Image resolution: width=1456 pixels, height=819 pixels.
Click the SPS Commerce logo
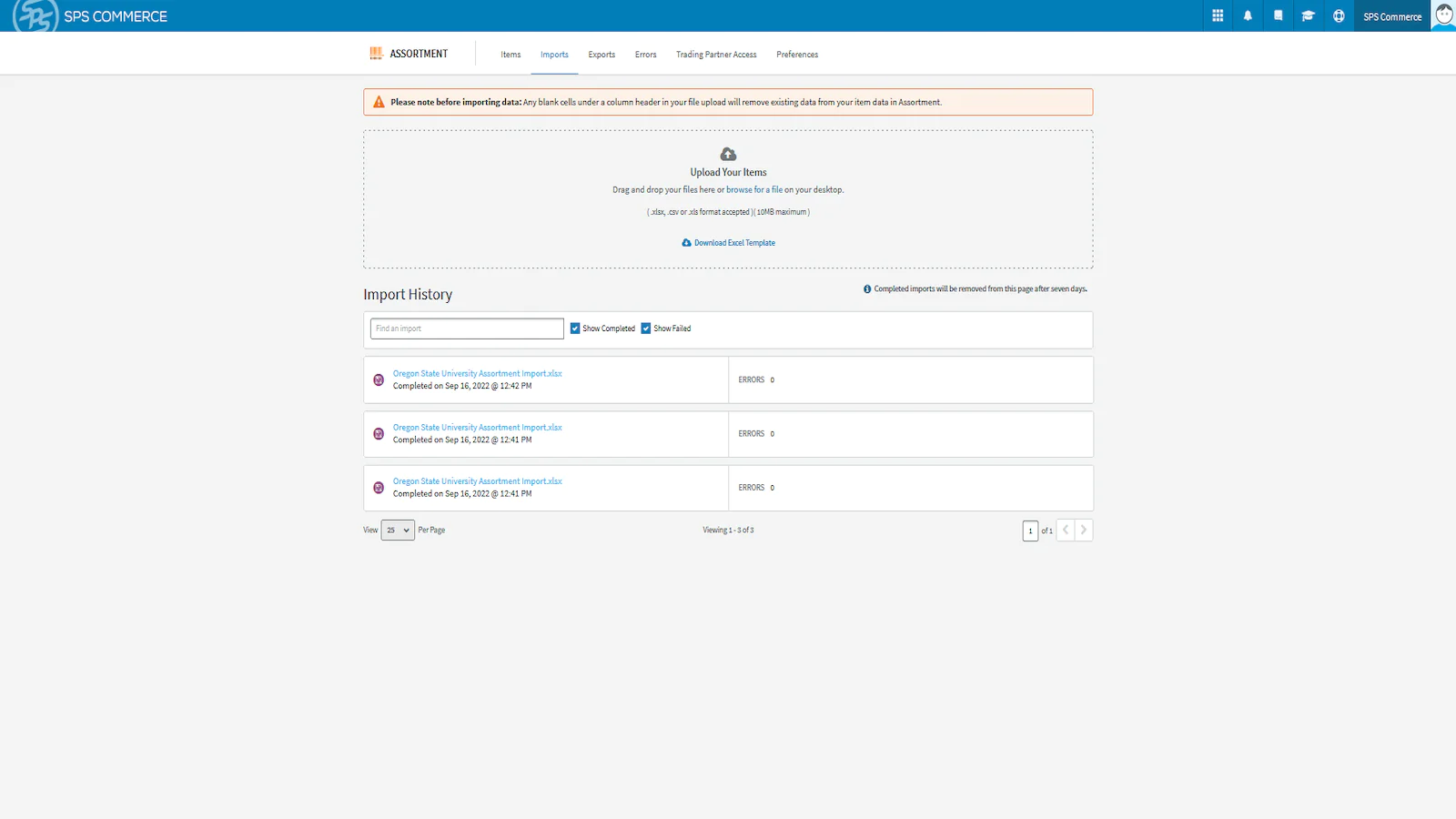pos(90,16)
